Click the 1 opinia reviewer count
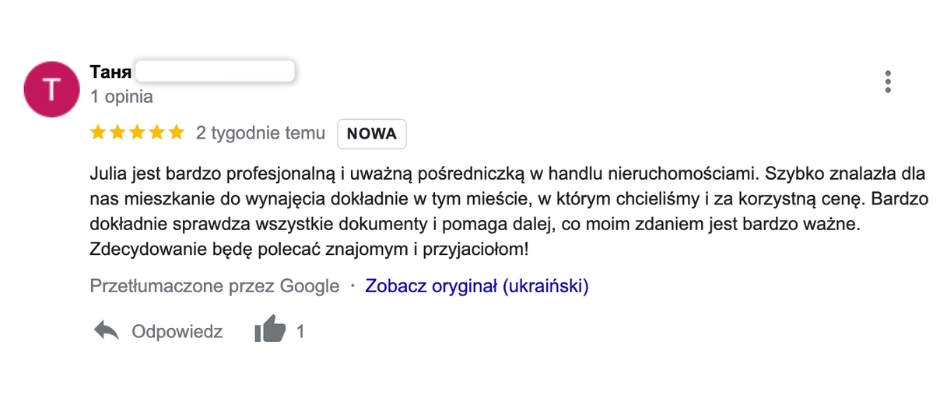This screenshot has width=940, height=400. pos(121,97)
